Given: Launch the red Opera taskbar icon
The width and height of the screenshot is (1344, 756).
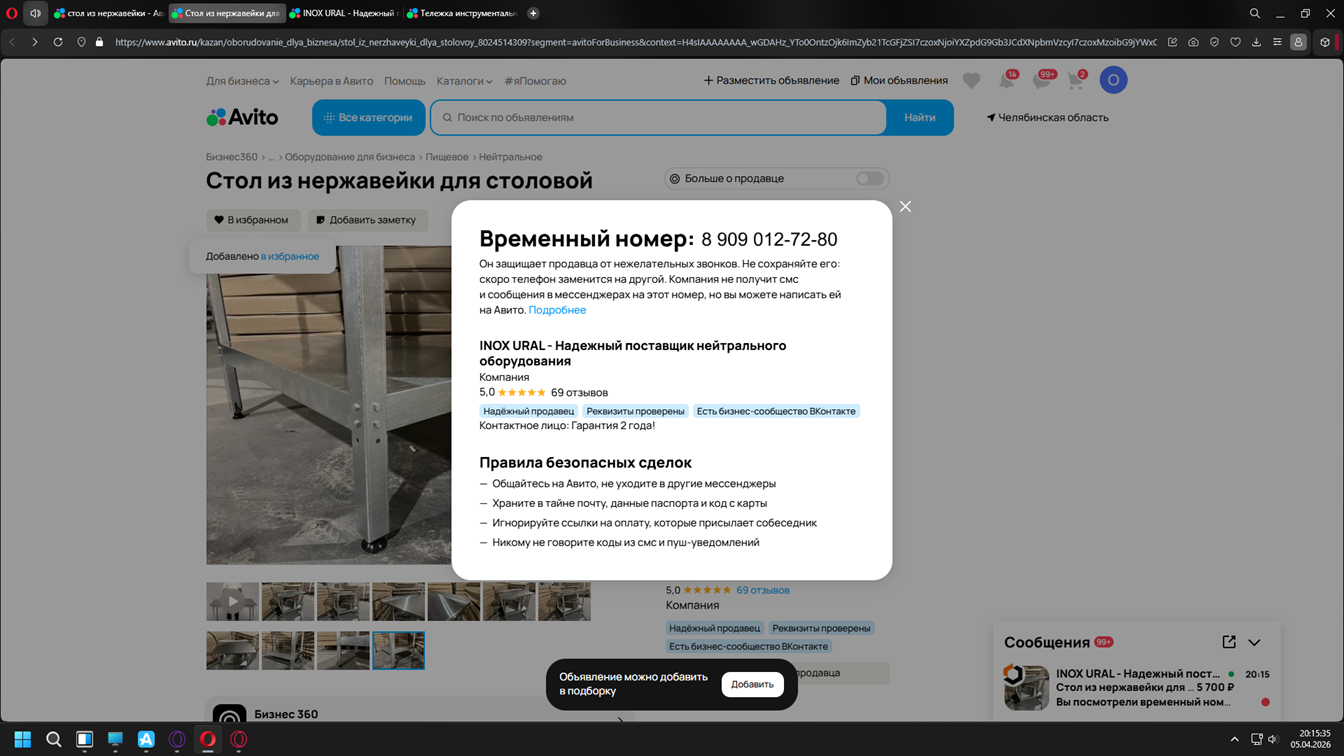Looking at the screenshot, I should (208, 739).
